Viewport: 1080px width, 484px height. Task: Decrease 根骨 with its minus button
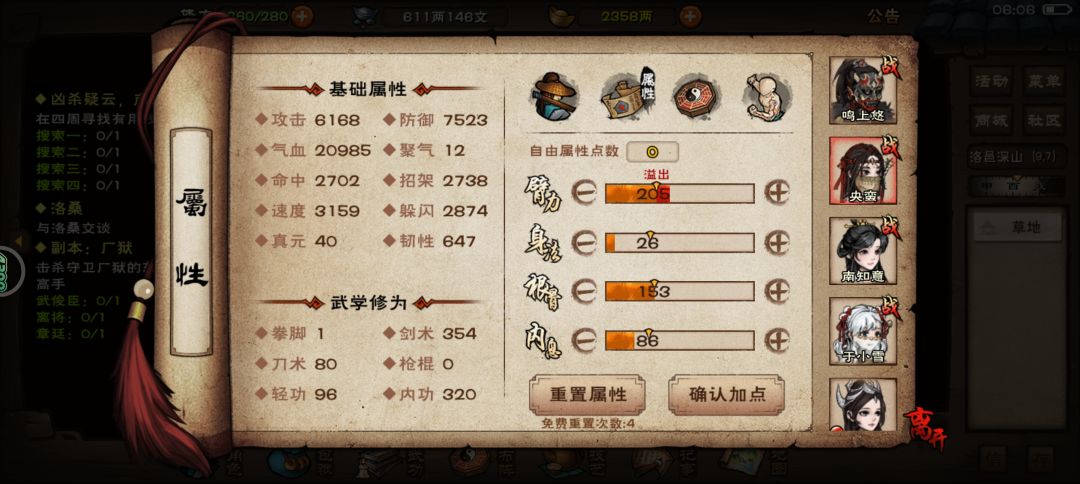click(x=583, y=291)
